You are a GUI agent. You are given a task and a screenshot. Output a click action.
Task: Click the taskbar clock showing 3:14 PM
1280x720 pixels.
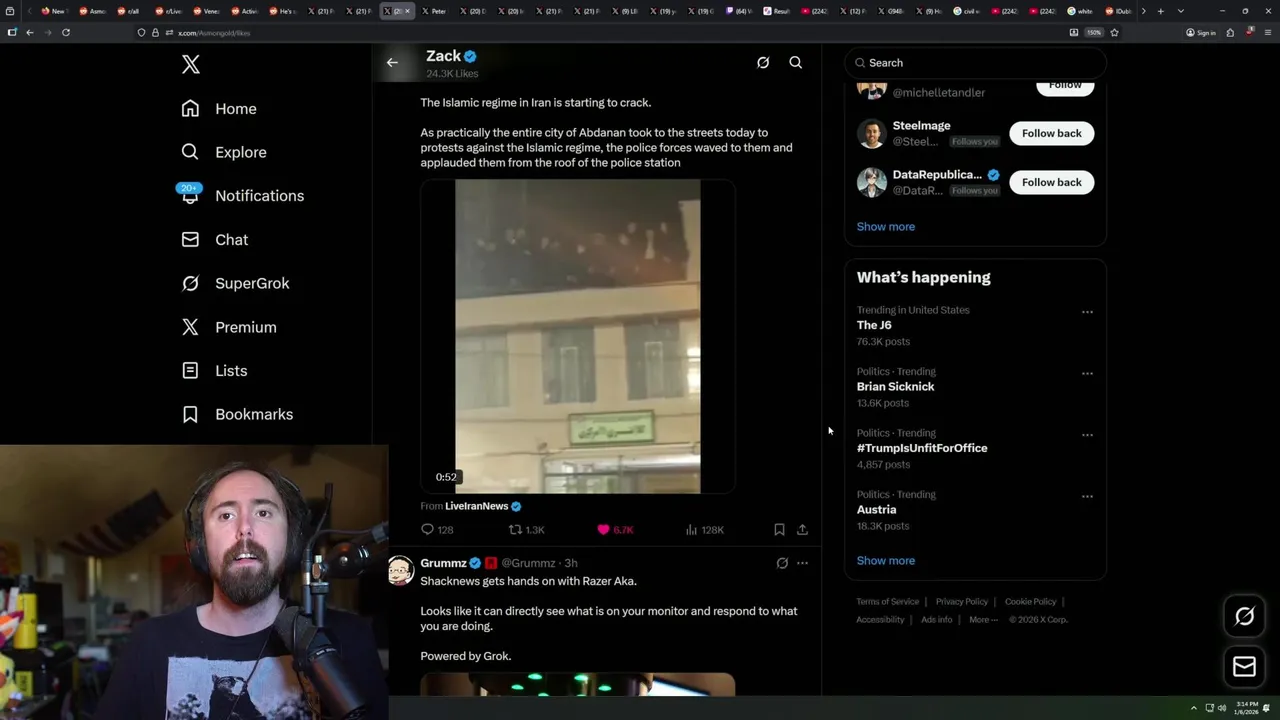1245,708
